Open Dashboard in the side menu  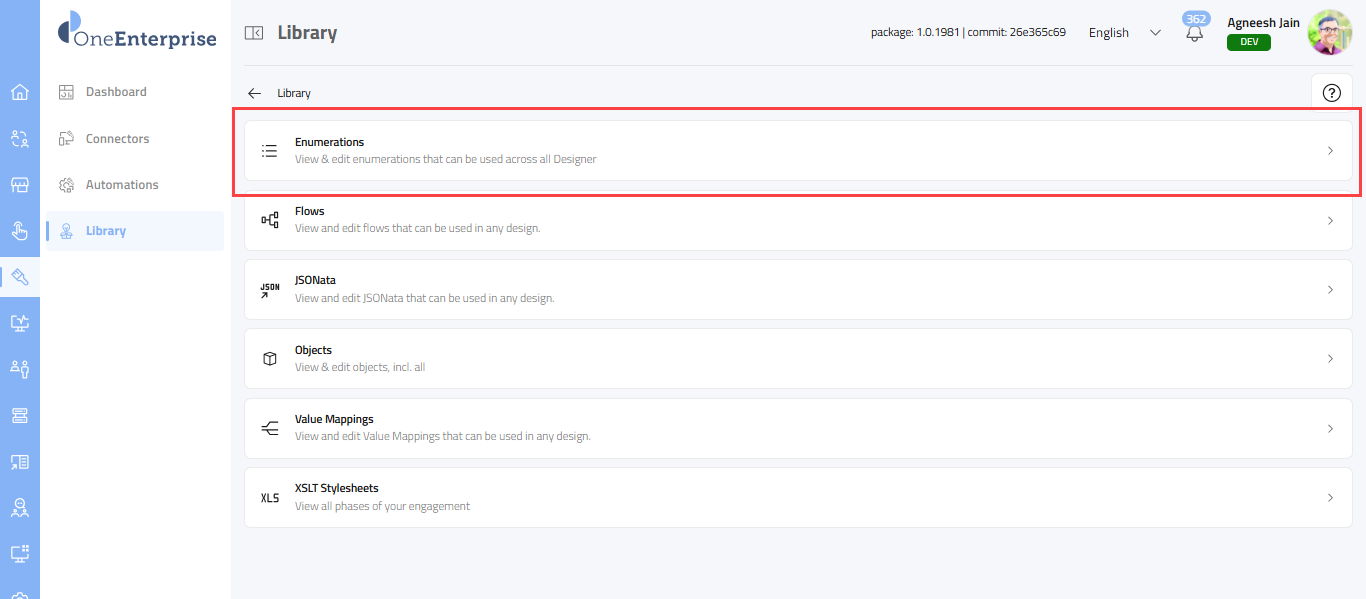116,92
